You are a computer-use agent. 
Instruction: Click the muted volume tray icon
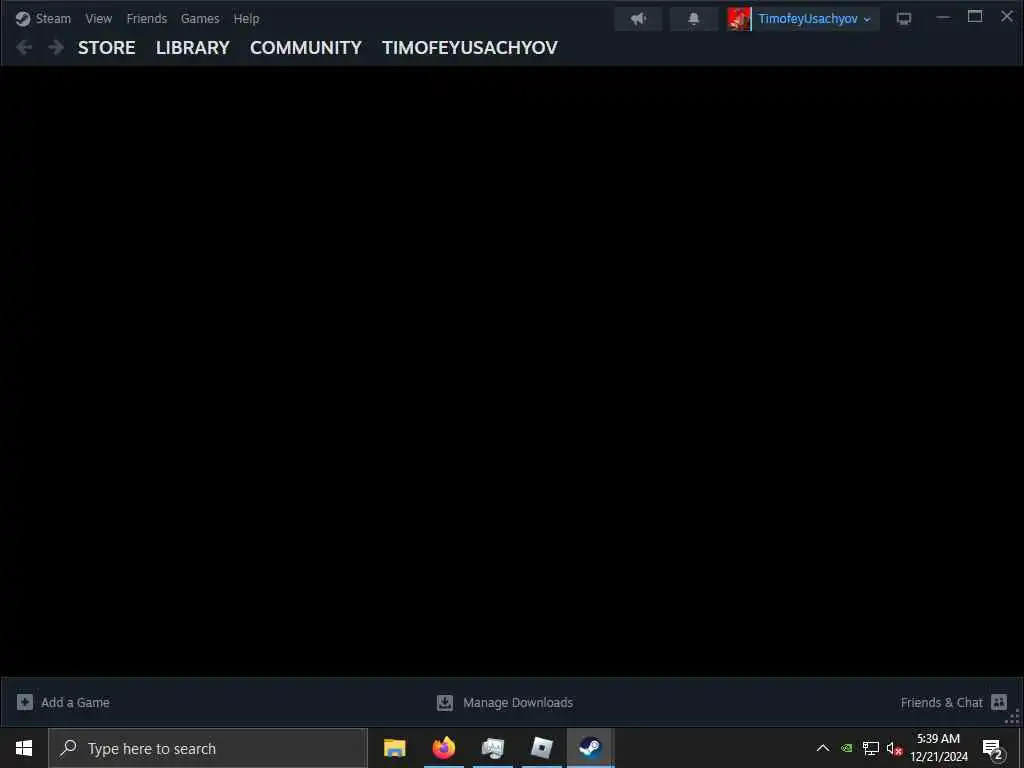point(894,748)
